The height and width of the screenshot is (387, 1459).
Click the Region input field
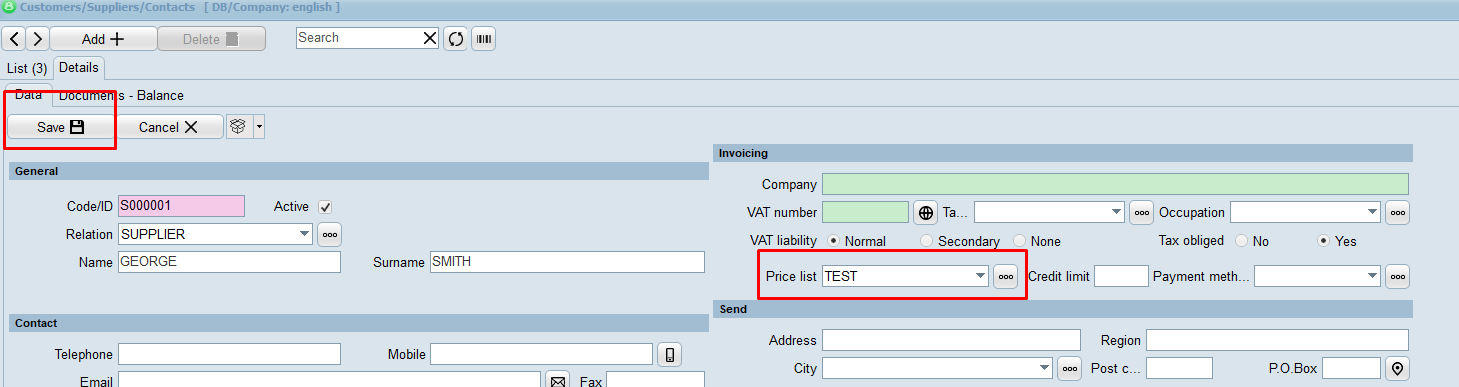click(x=1277, y=340)
